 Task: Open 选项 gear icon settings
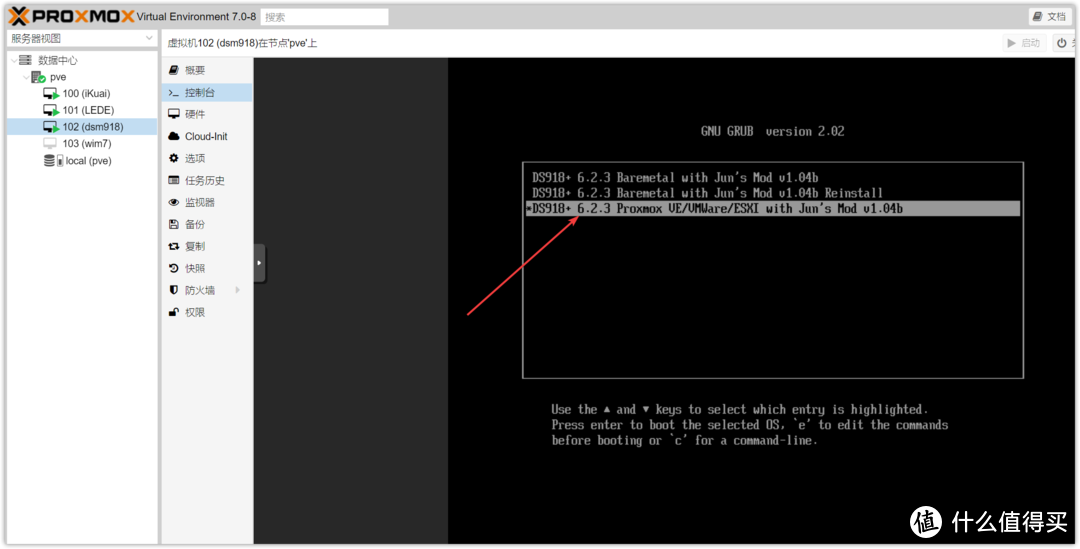tap(174, 158)
